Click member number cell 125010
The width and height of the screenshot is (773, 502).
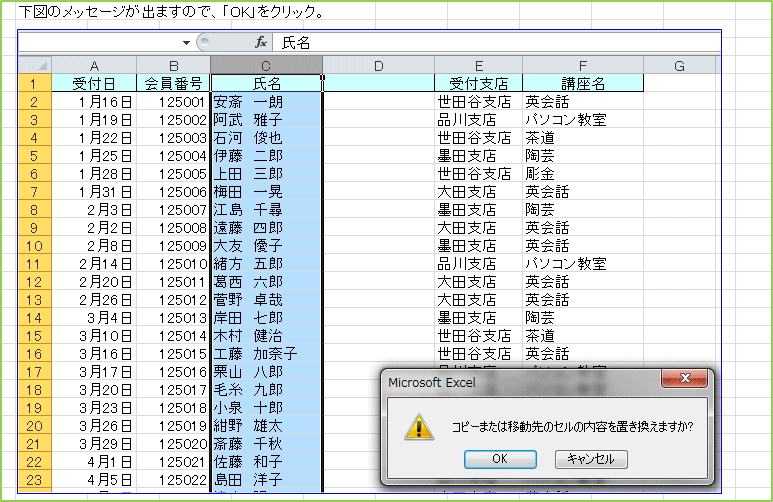tap(174, 264)
